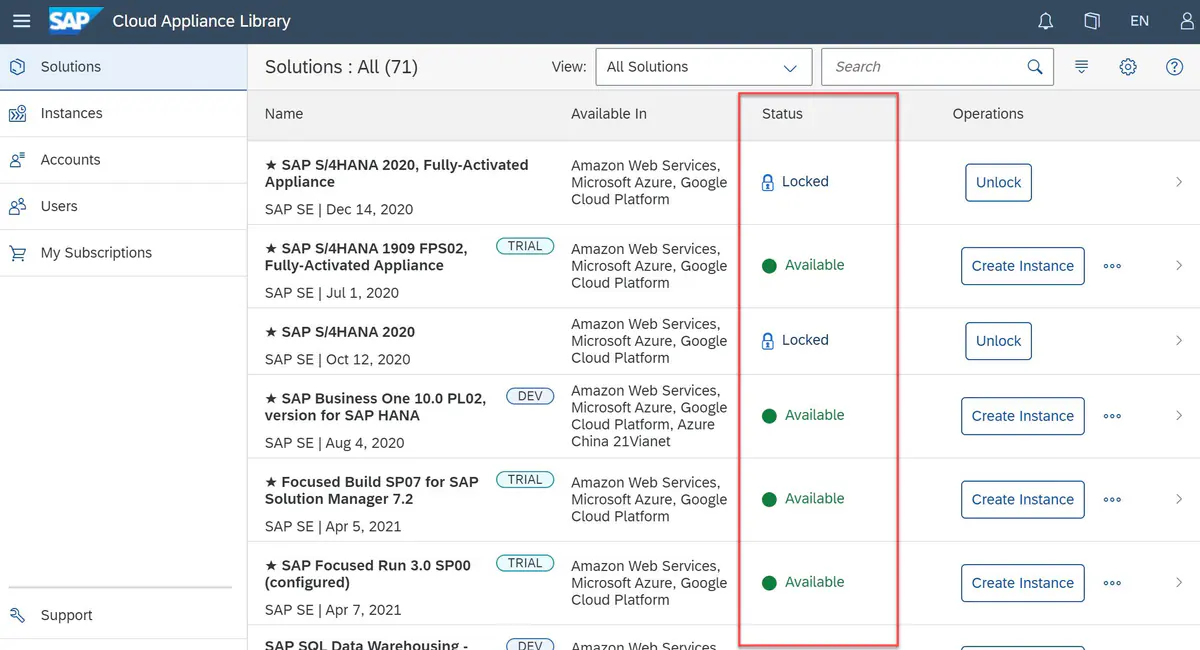1200x650 pixels.
Task: Click TRIAL badge on Focused Build SP07
Action: (x=525, y=480)
